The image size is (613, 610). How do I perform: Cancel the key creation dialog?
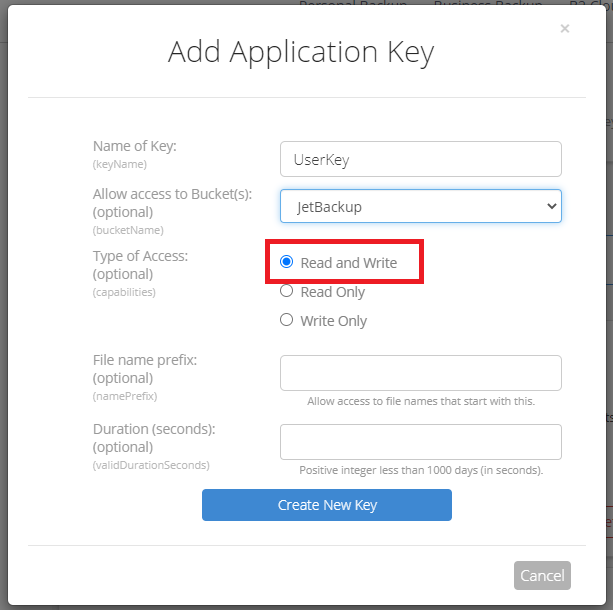(542, 575)
